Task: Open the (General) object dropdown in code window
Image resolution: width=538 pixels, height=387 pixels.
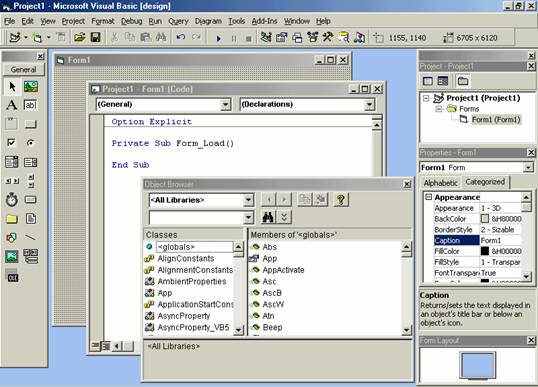Action: (x=225, y=104)
